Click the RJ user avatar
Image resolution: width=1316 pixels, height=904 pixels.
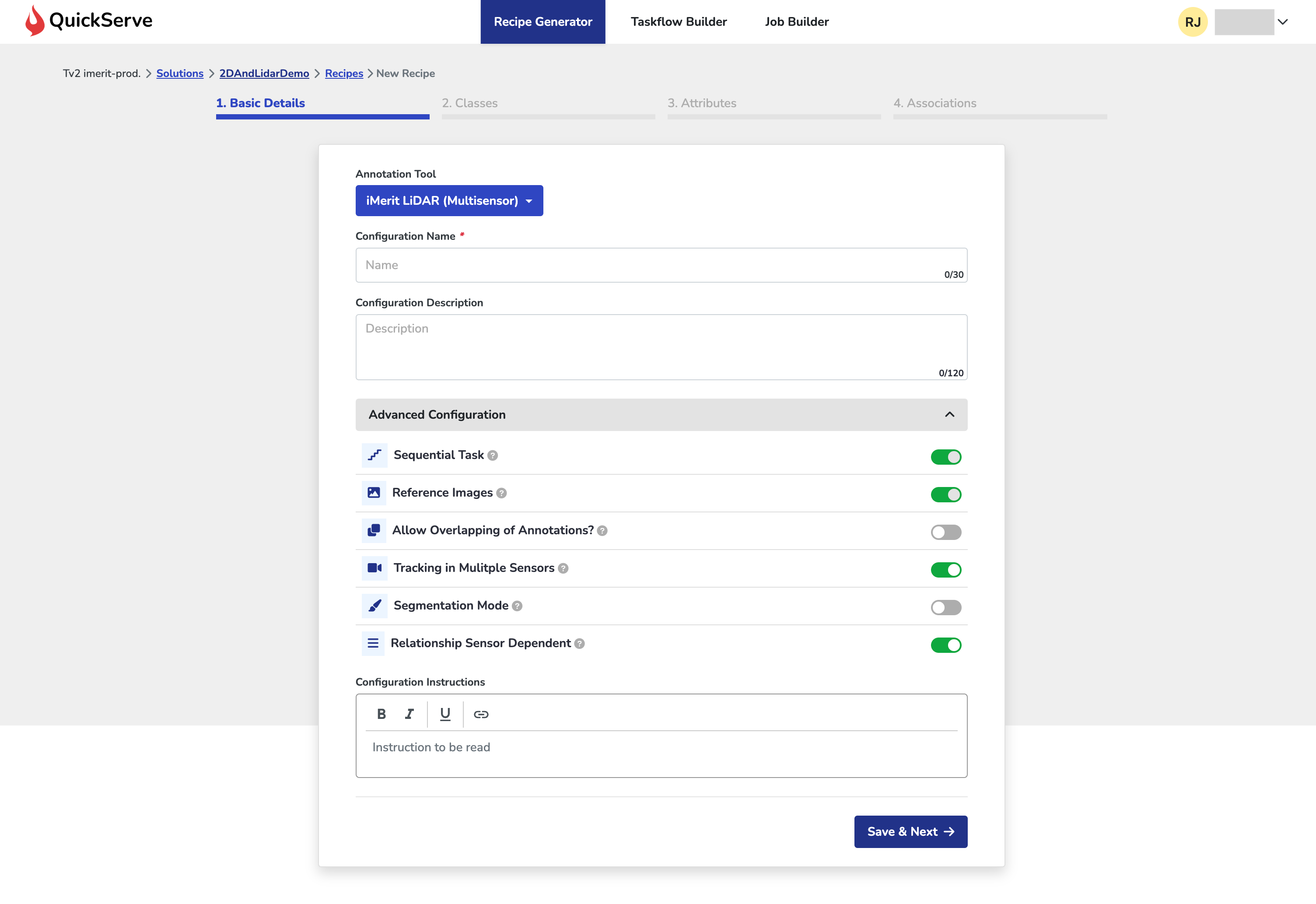click(1193, 21)
